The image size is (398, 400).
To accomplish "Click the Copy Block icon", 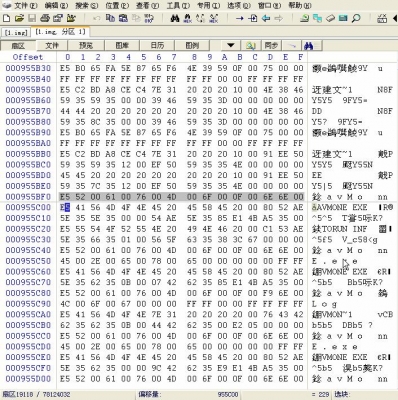I will tap(110, 18).
